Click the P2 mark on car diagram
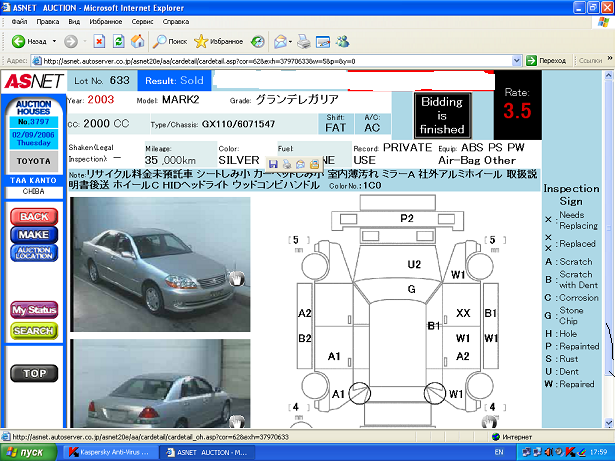Image resolution: width=615 pixels, height=461 pixels. [407, 218]
